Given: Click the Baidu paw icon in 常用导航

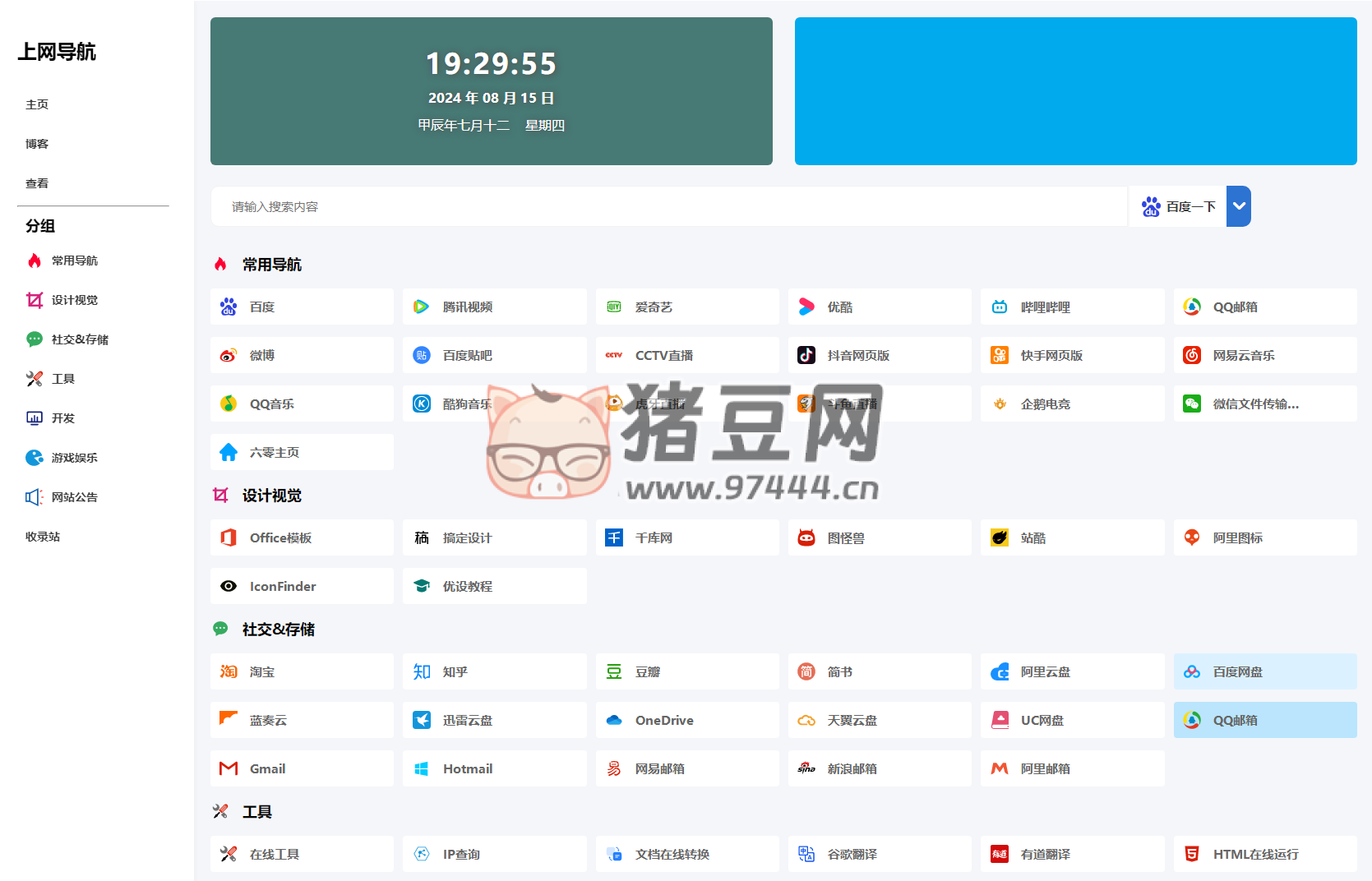Looking at the screenshot, I should tap(229, 307).
